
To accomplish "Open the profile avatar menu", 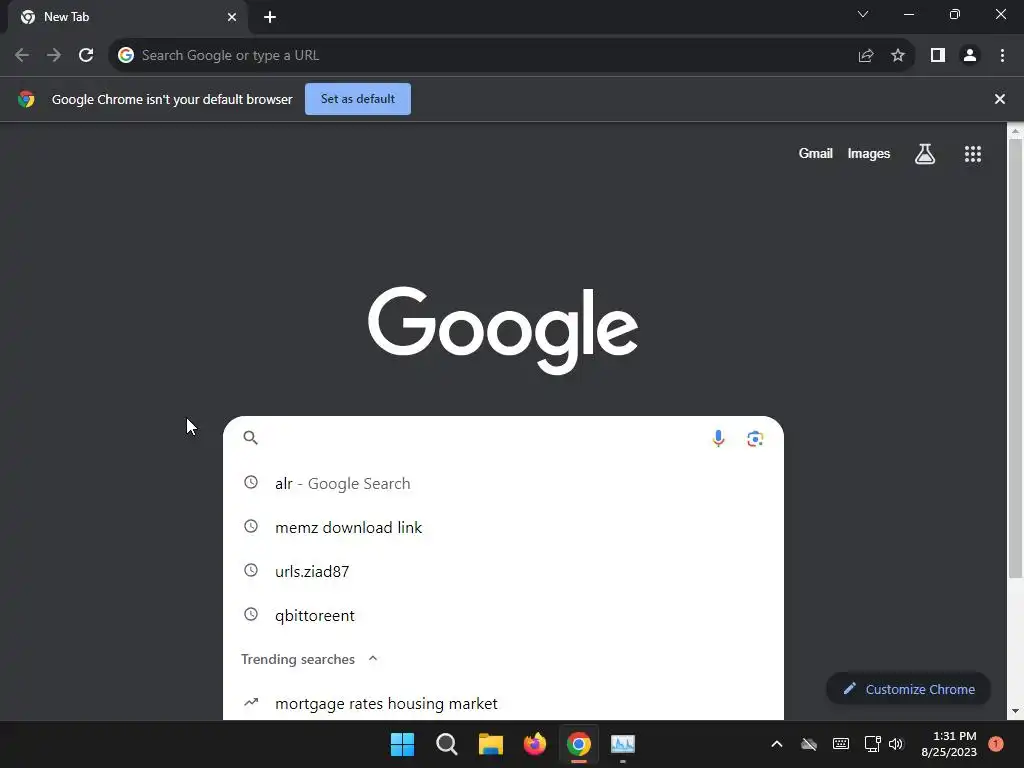I will (x=970, y=56).
